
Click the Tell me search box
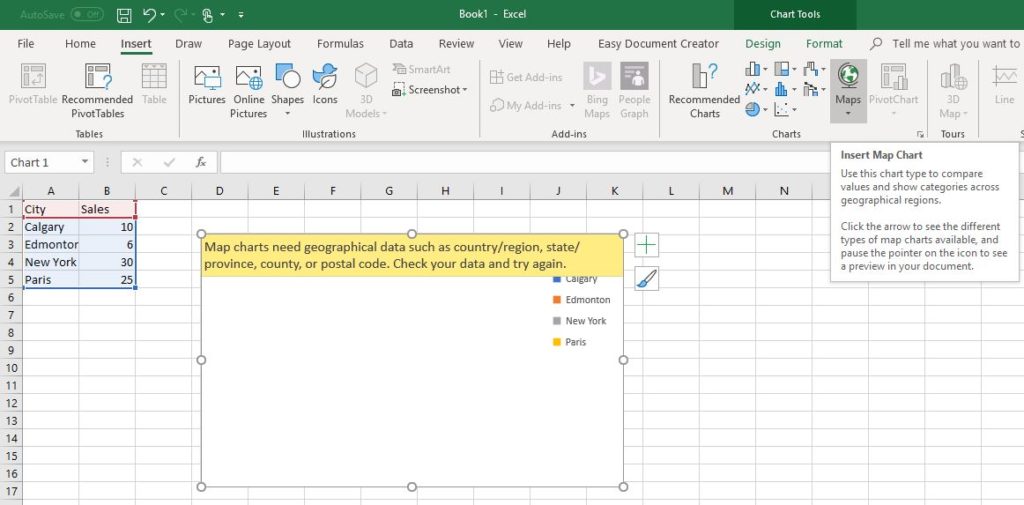[955, 44]
